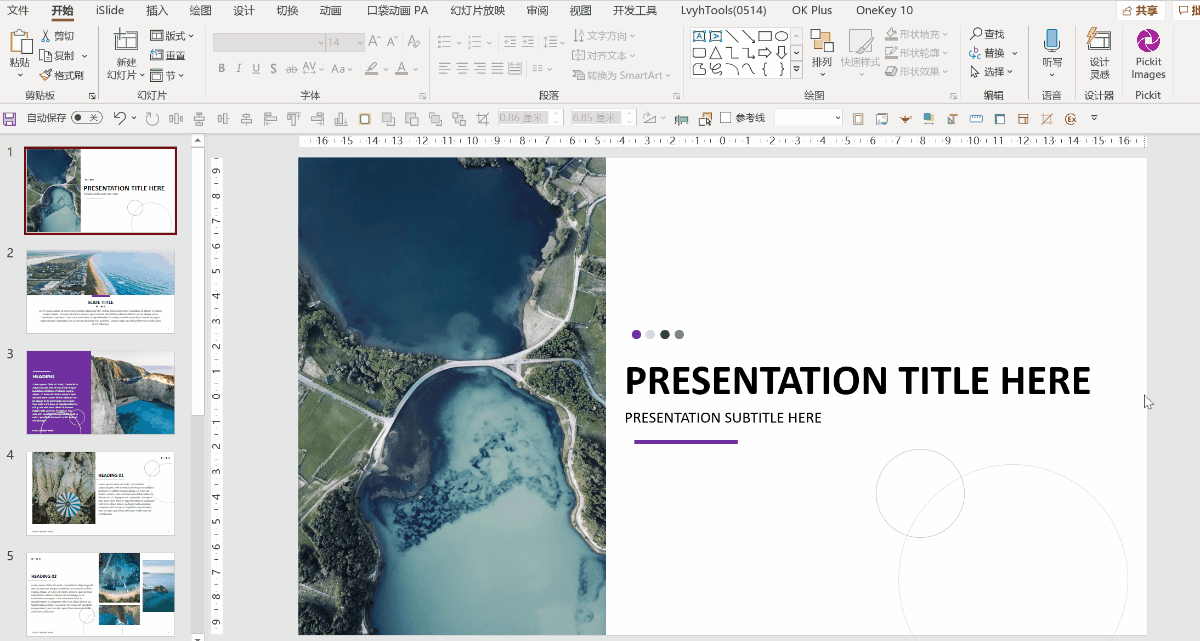Select slide 3 thumbnail with purple panel
This screenshot has width=1200, height=641.
click(x=100, y=392)
